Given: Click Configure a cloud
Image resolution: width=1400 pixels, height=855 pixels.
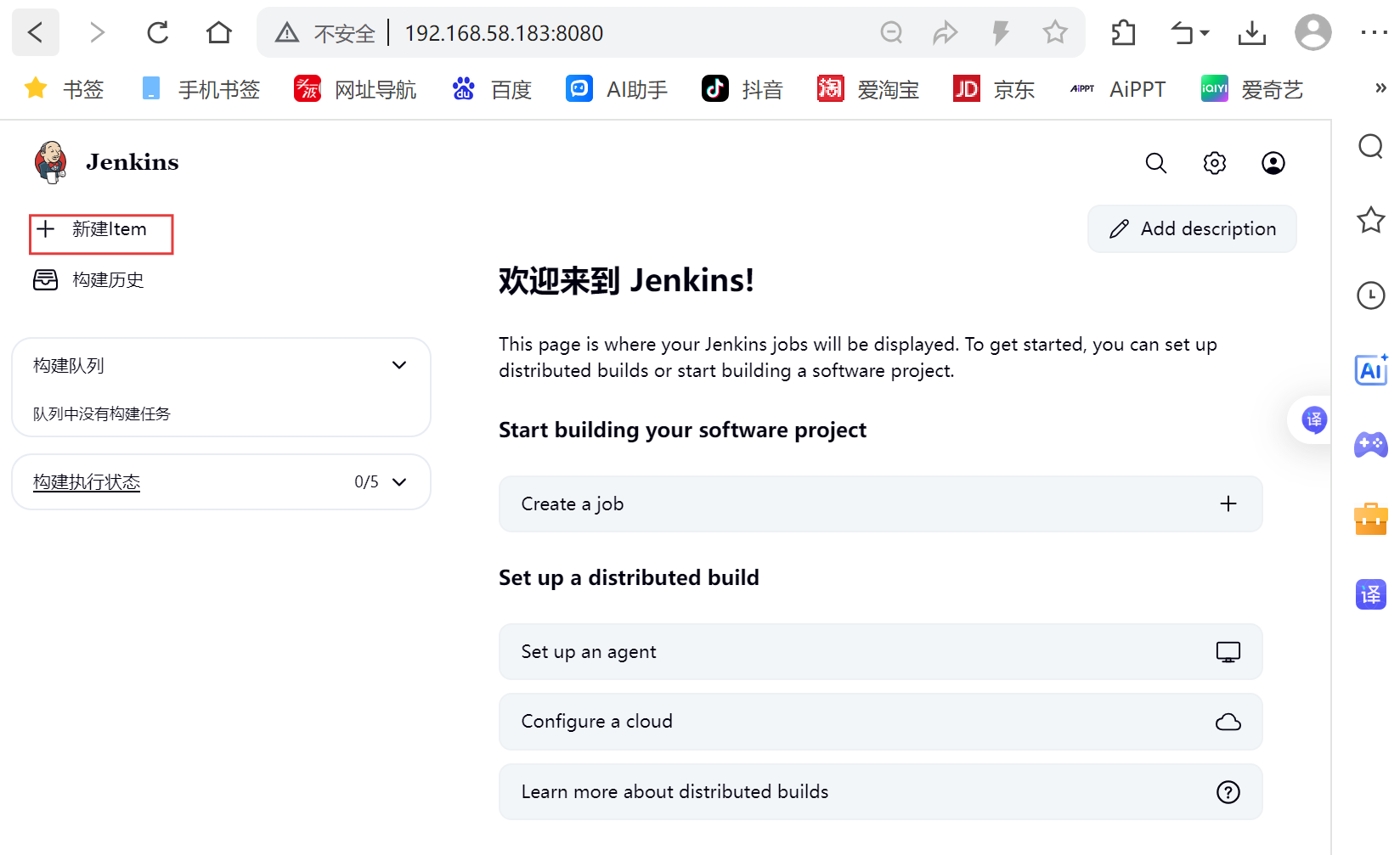Looking at the screenshot, I should pos(880,722).
